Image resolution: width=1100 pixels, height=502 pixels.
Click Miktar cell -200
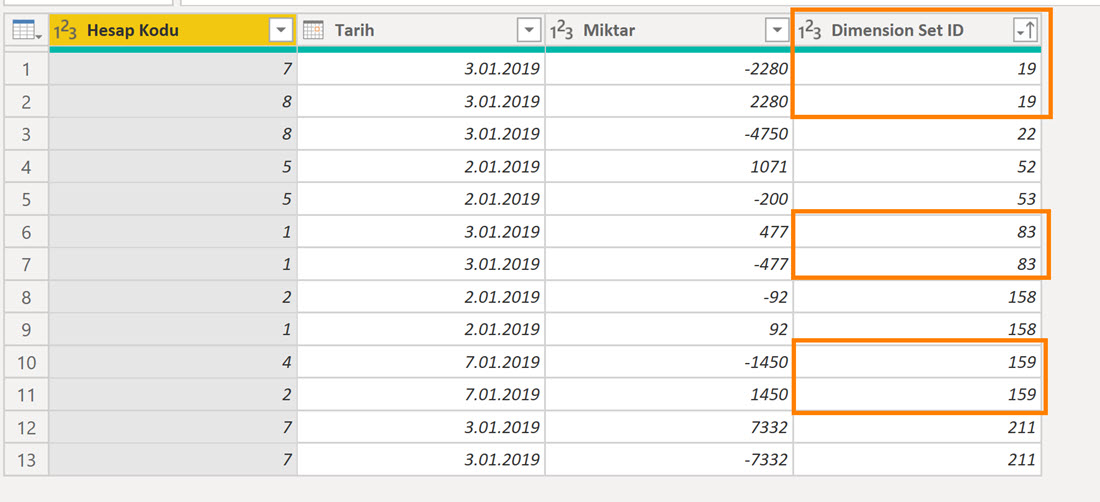pyautogui.click(x=670, y=200)
